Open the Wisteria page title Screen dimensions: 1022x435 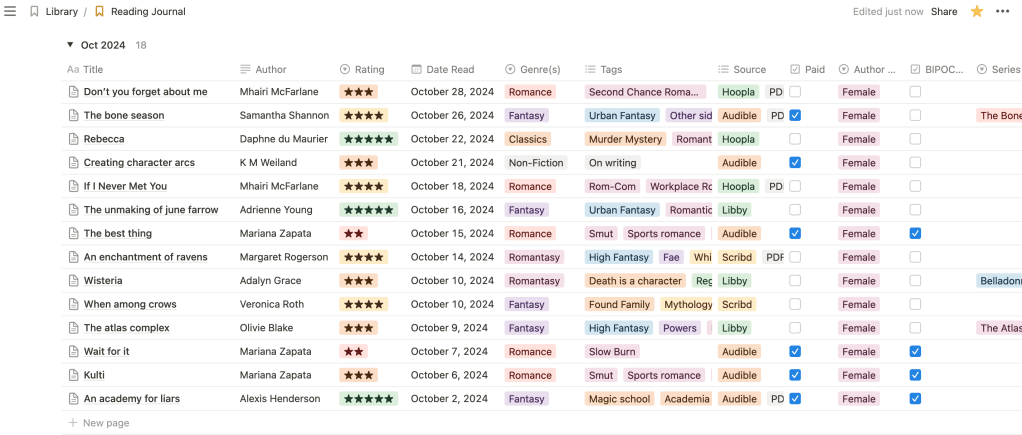103,281
